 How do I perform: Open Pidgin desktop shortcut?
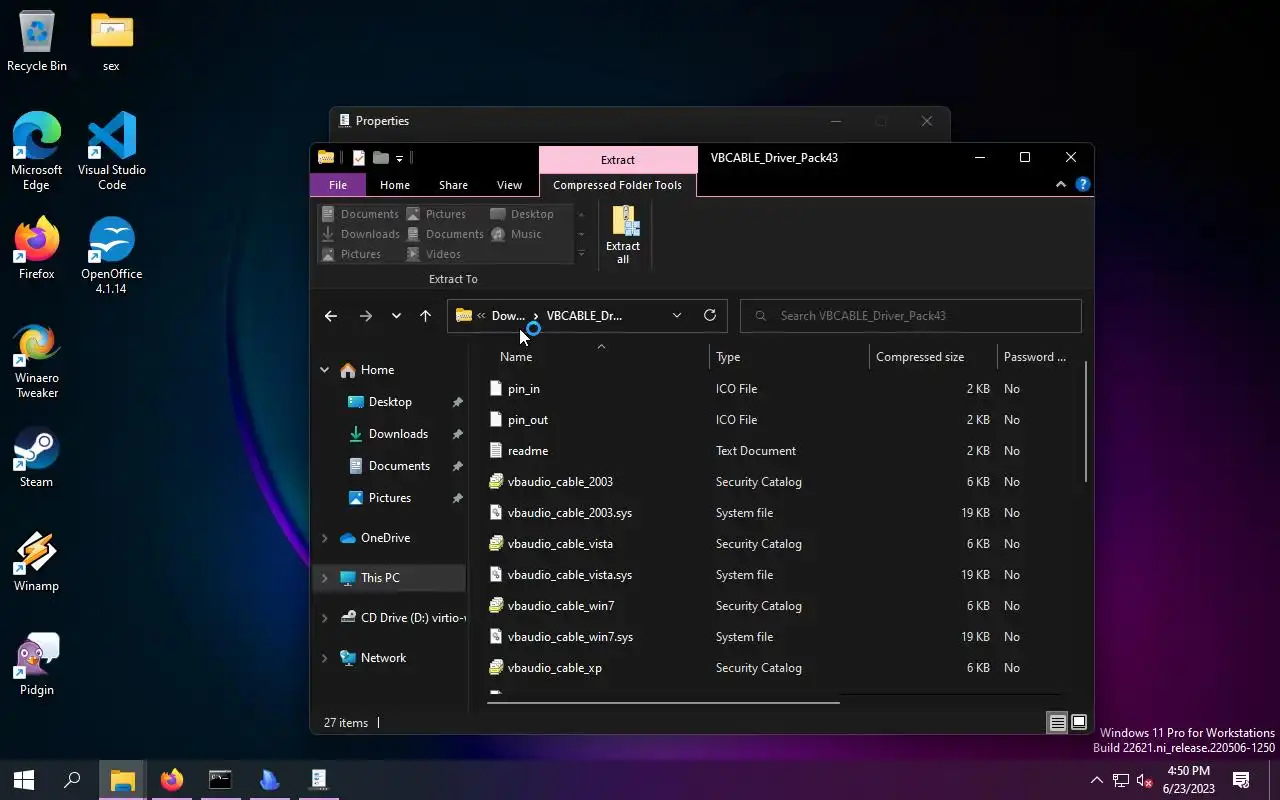37,665
